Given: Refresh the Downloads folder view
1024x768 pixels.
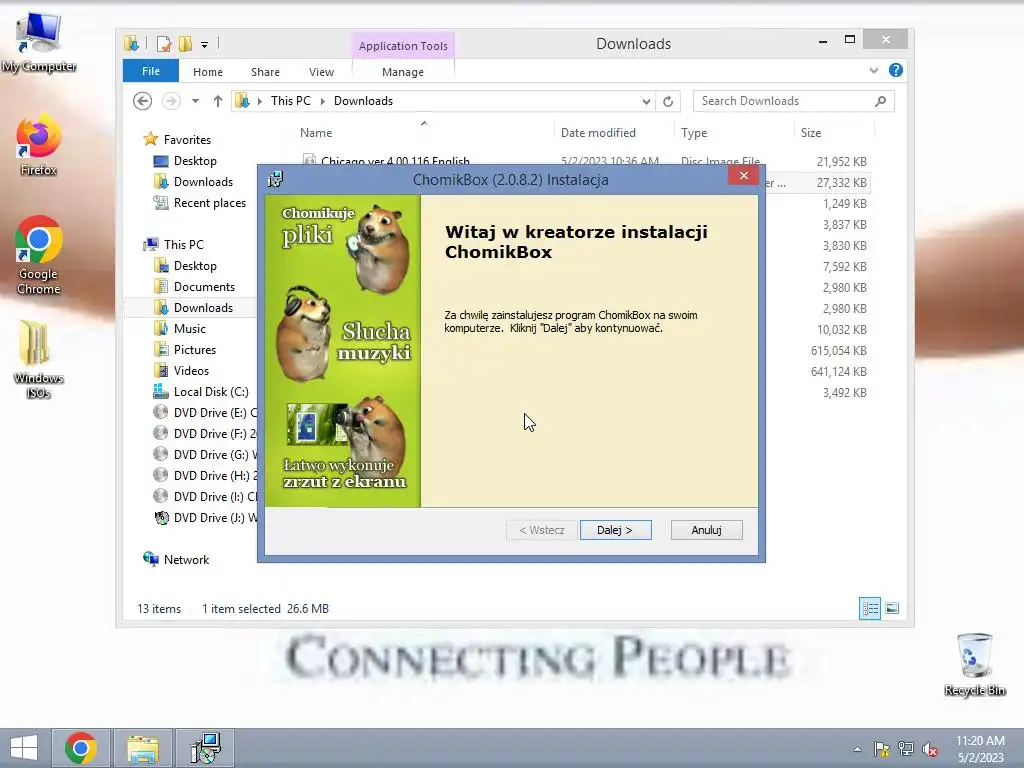Looking at the screenshot, I should (668, 101).
